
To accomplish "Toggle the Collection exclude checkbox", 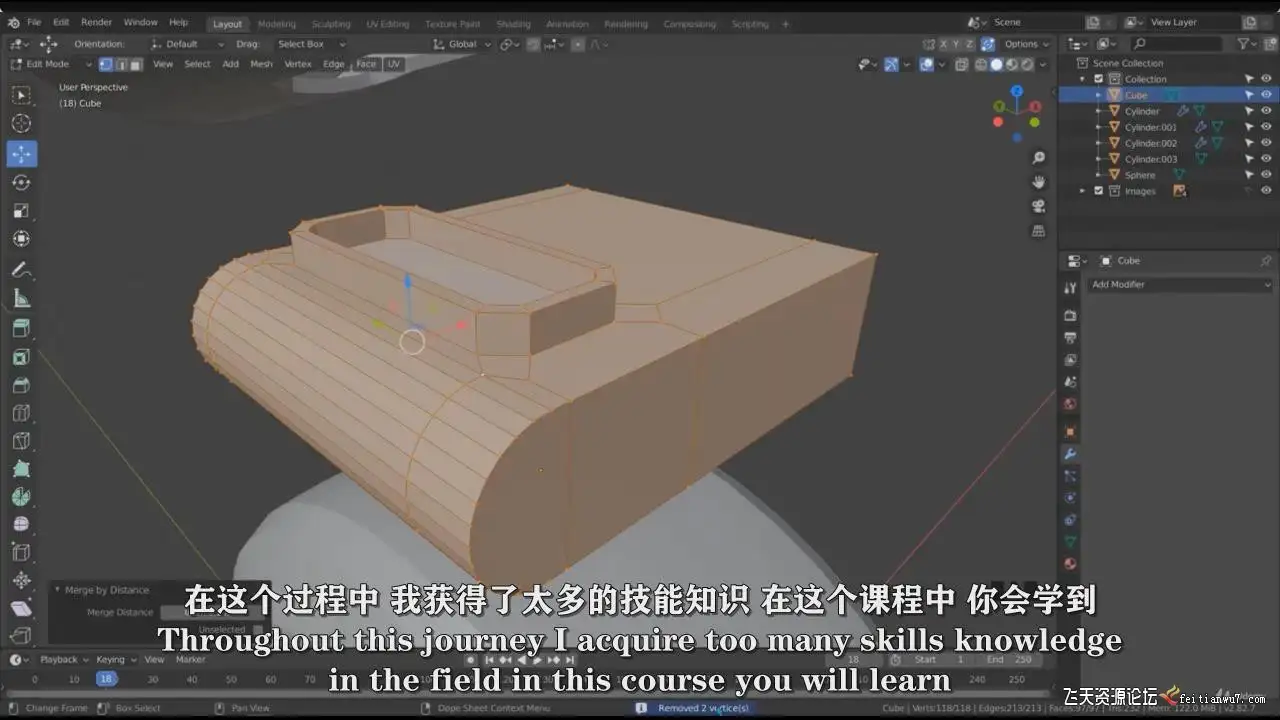I will click(x=1098, y=79).
